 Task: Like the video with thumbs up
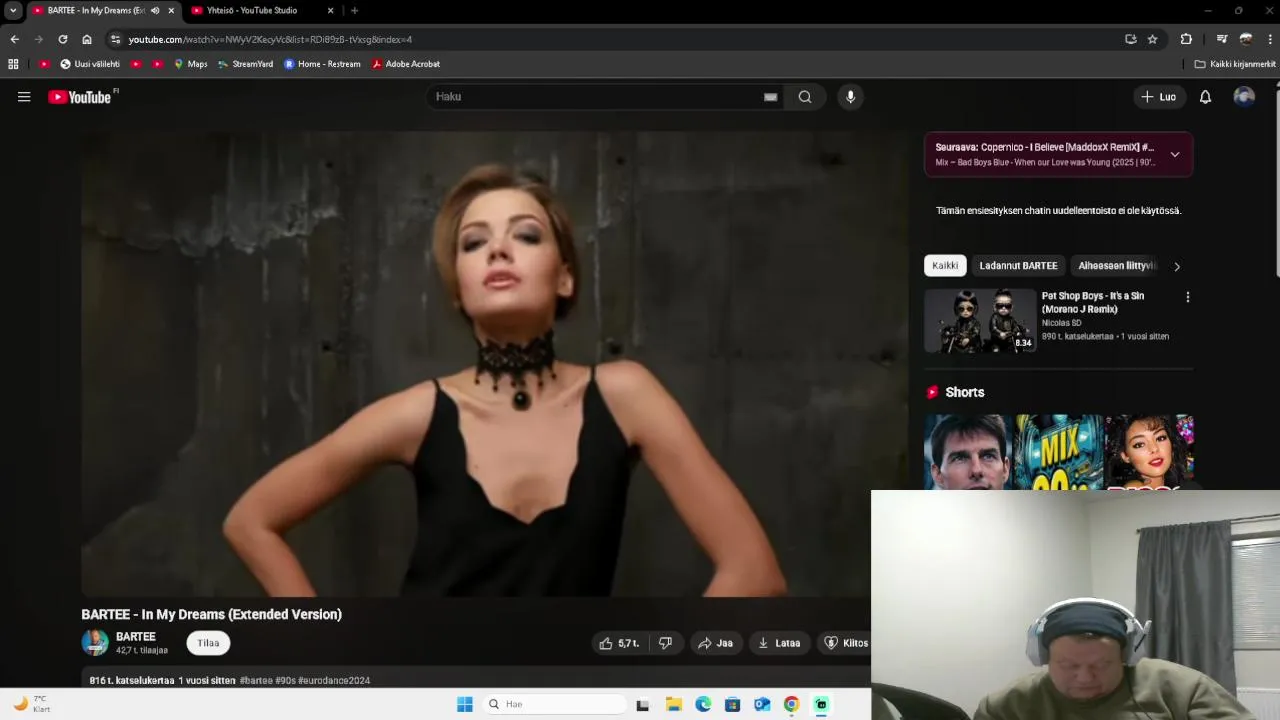tap(619, 643)
